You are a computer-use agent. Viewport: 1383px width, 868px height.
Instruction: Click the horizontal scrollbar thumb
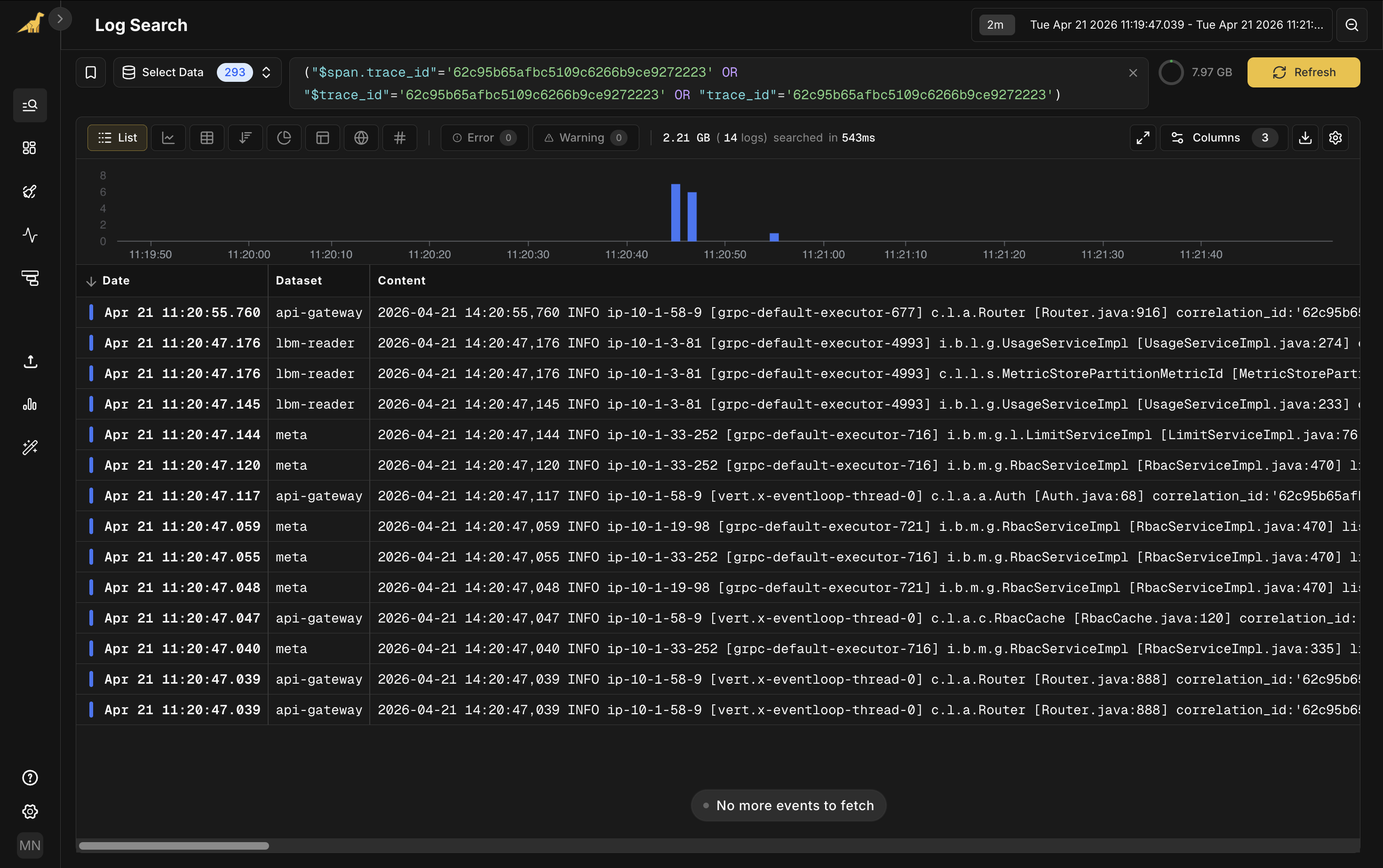[174, 845]
